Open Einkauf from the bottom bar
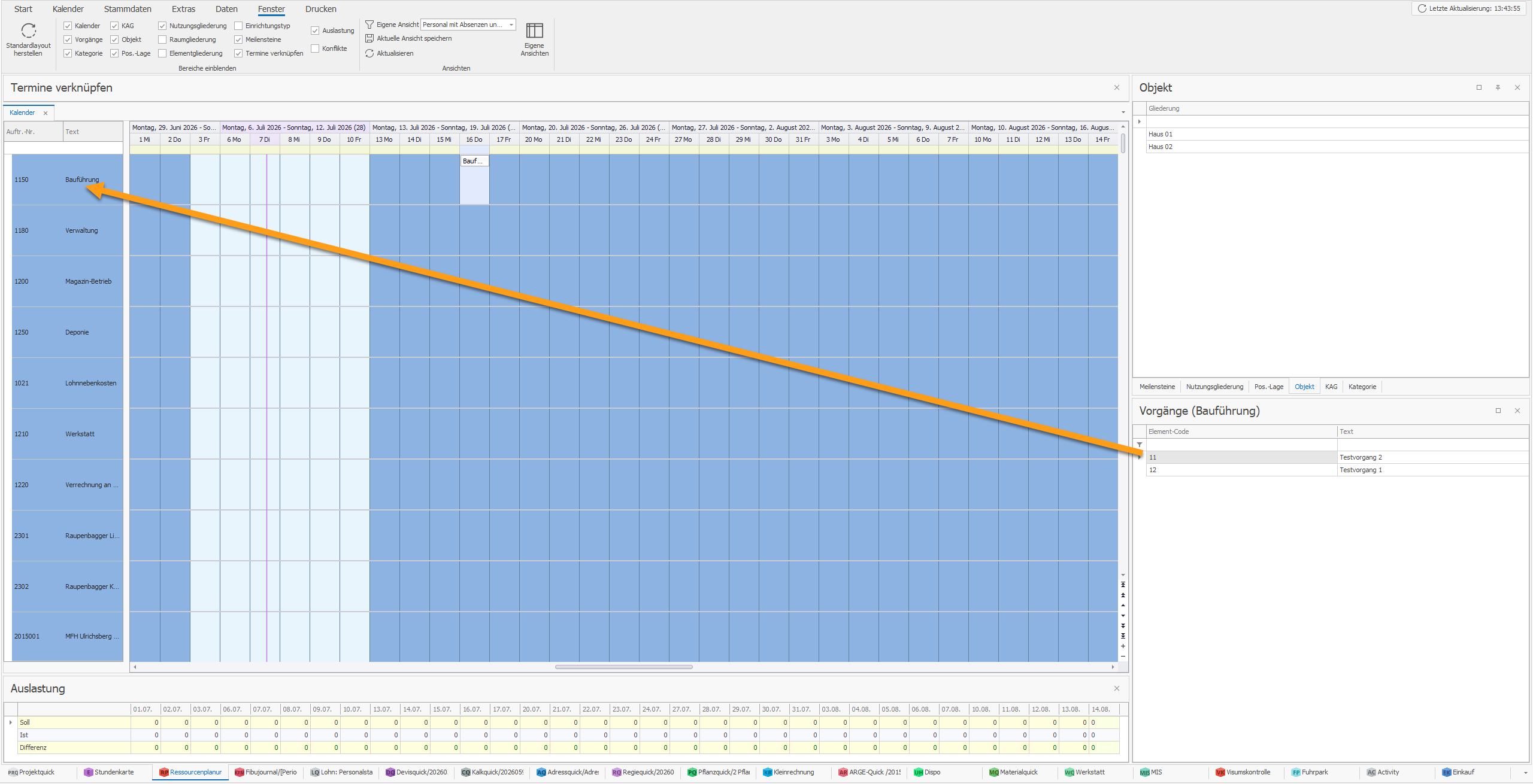The height and width of the screenshot is (784, 1533). pos(1458,772)
